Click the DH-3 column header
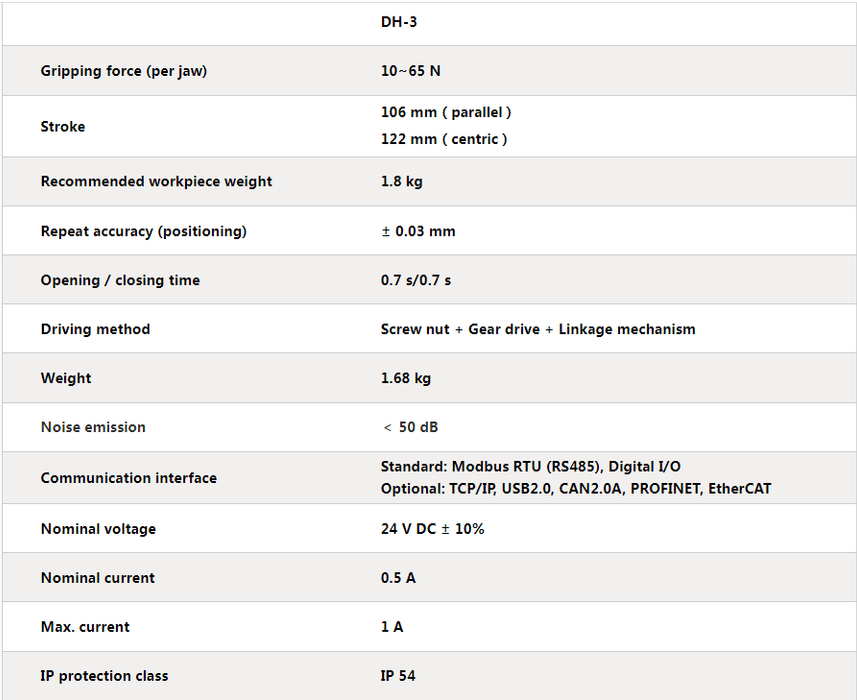 (x=399, y=21)
